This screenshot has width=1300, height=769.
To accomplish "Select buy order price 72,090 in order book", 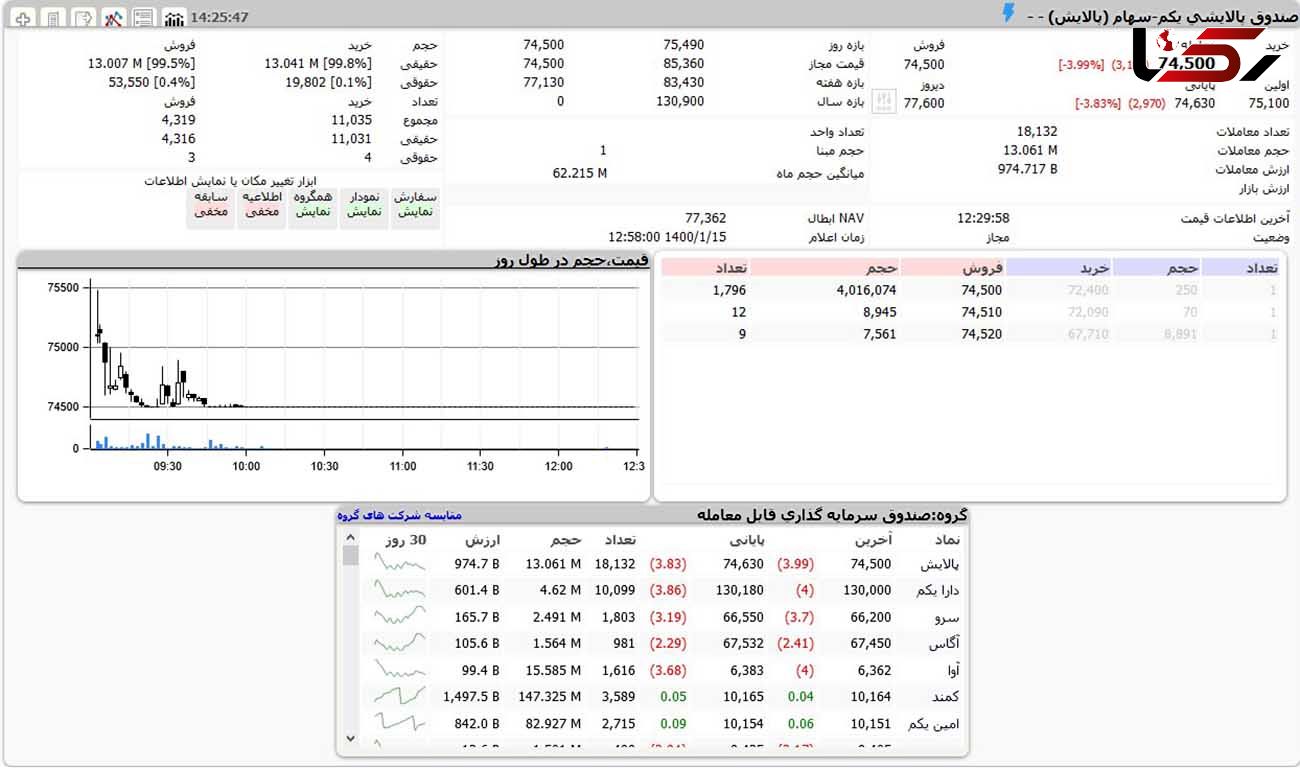I will pos(1088,312).
